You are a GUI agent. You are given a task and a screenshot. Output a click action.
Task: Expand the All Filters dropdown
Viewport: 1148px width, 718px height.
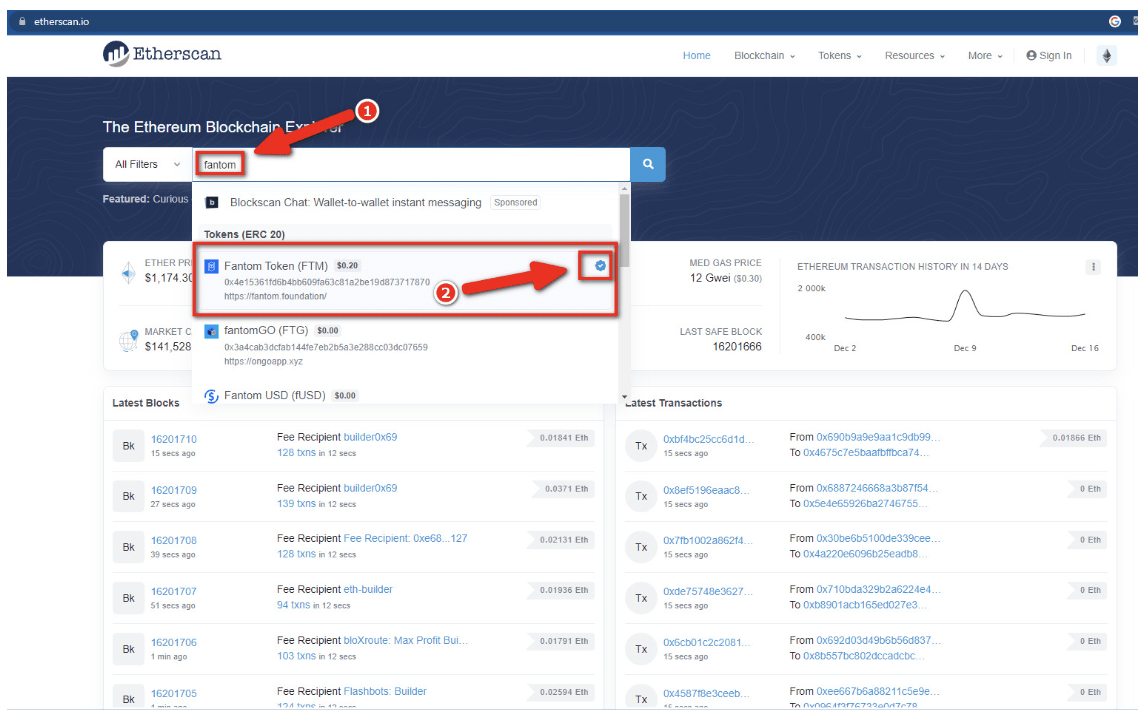coord(147,164)
